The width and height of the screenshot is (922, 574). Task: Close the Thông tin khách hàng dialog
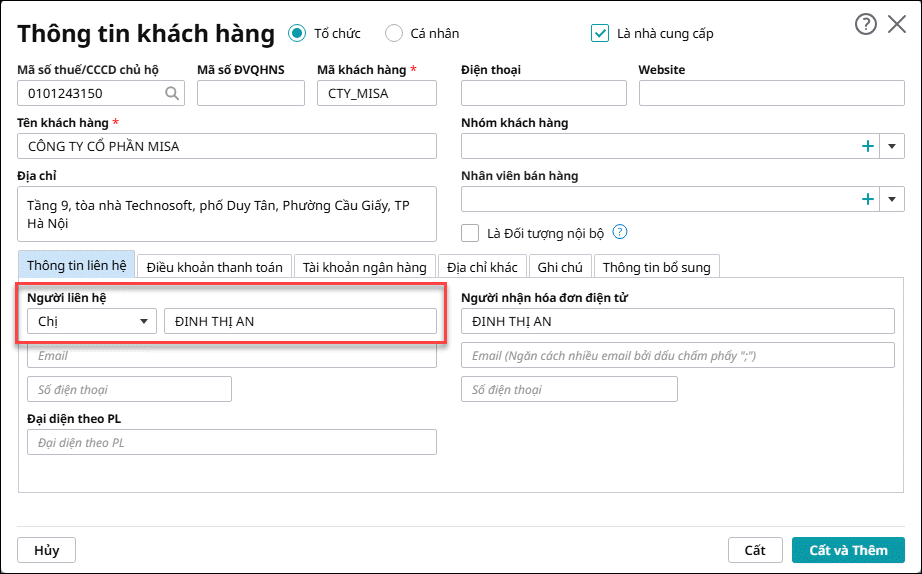point(897,25)
